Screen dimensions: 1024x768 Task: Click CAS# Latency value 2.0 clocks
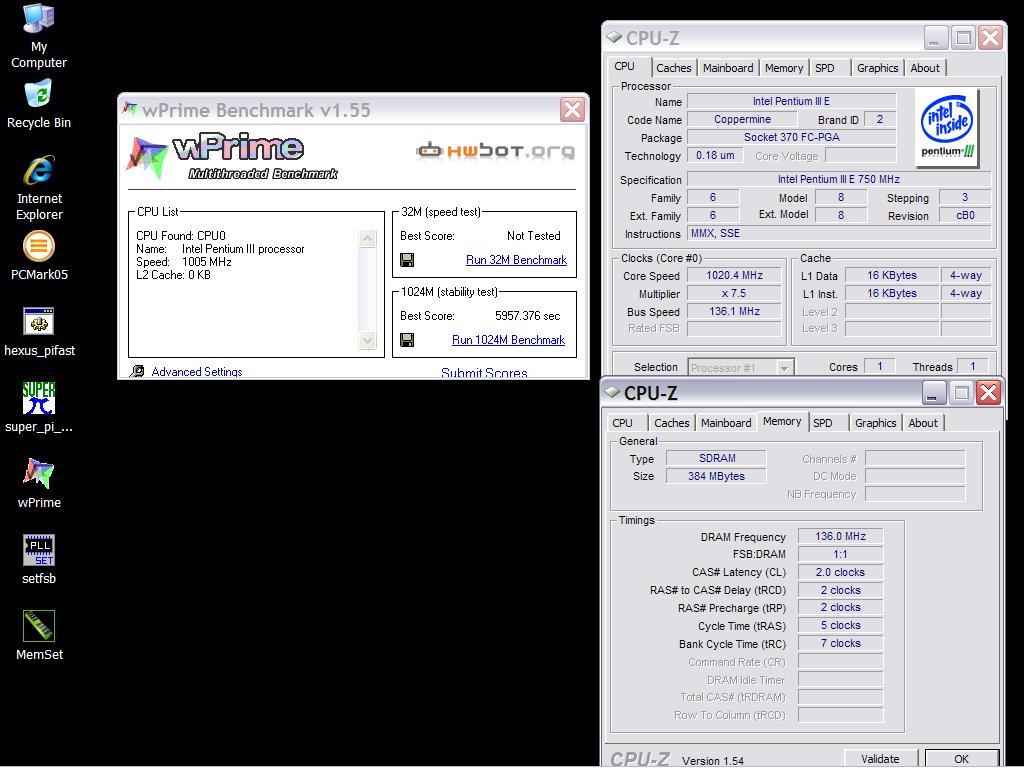(x=840, y=572)
